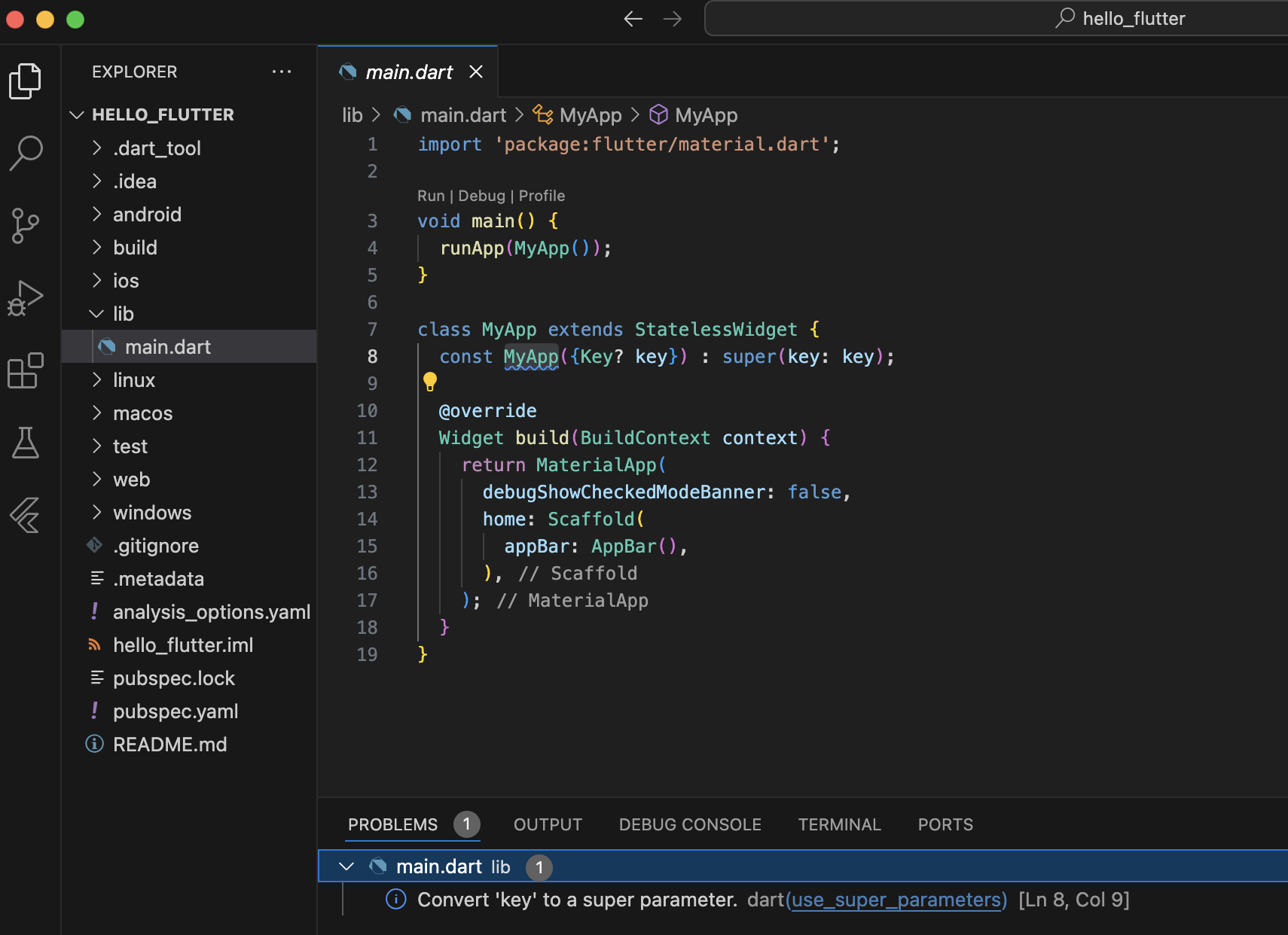Switch to the TERMINAL panel tab
This screenshot has width=1288, height=935.
tap(839, 824)
